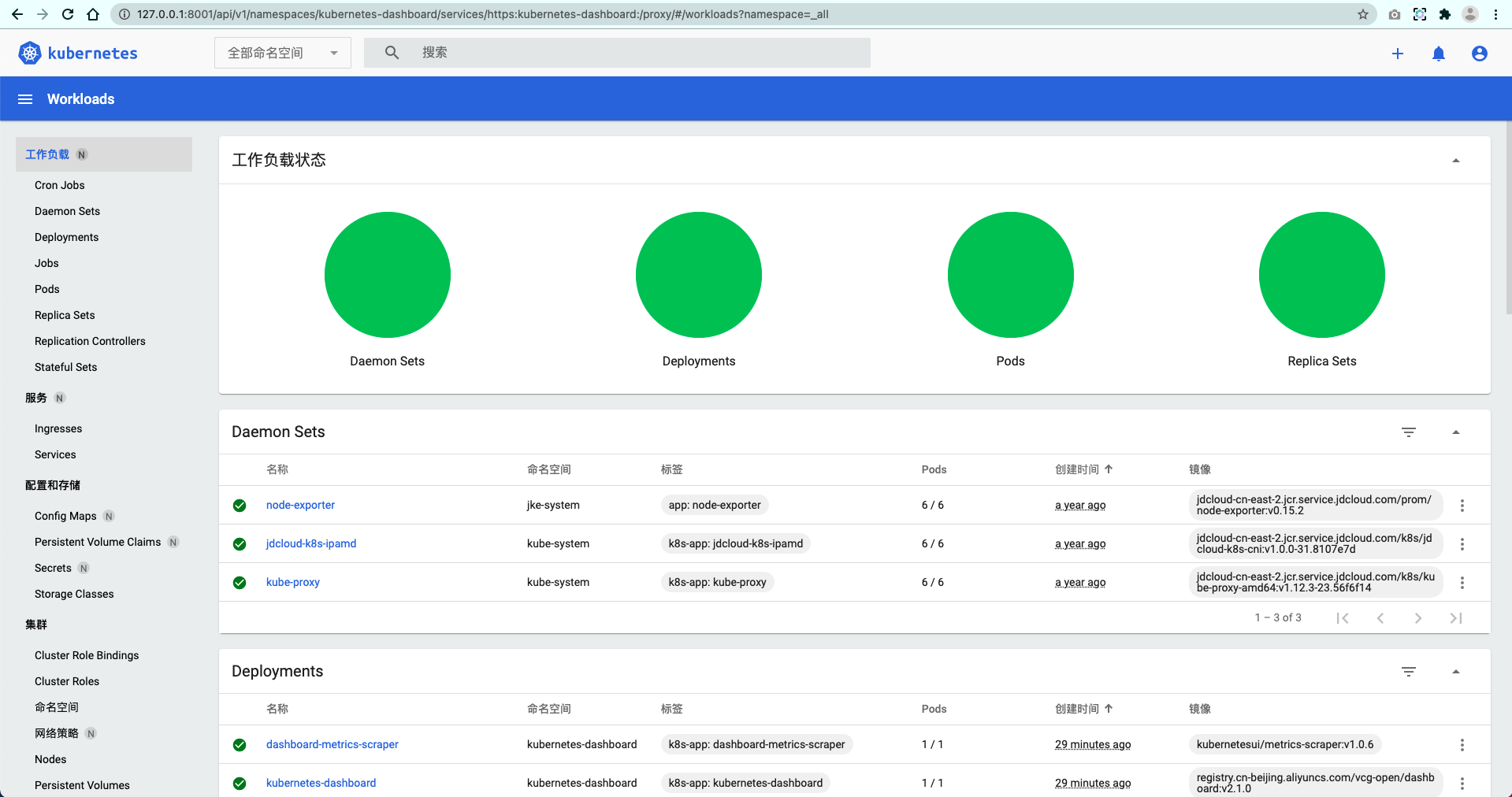Open the node-exporter daemon set link

click(x=300, y=506)
